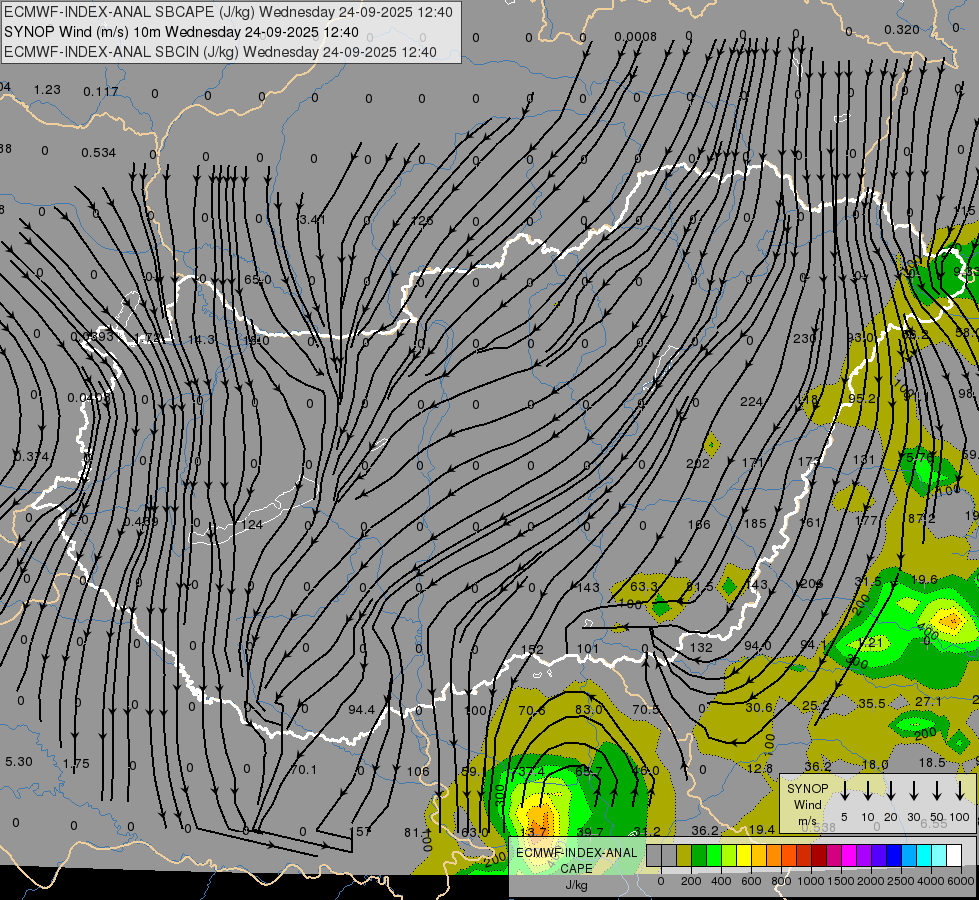Click the 94.4 value on the map
Viewport: 979px width, 900px height.
click(362, 710)
